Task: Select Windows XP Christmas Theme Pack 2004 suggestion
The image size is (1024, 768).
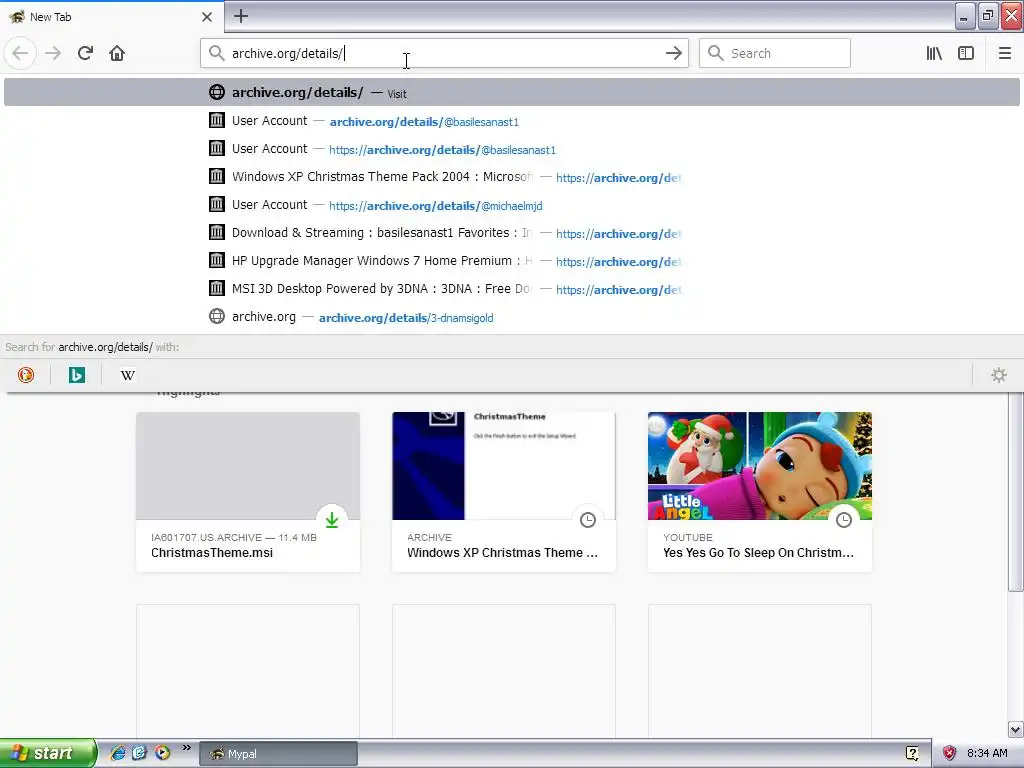Action: (x=511, y=177)
